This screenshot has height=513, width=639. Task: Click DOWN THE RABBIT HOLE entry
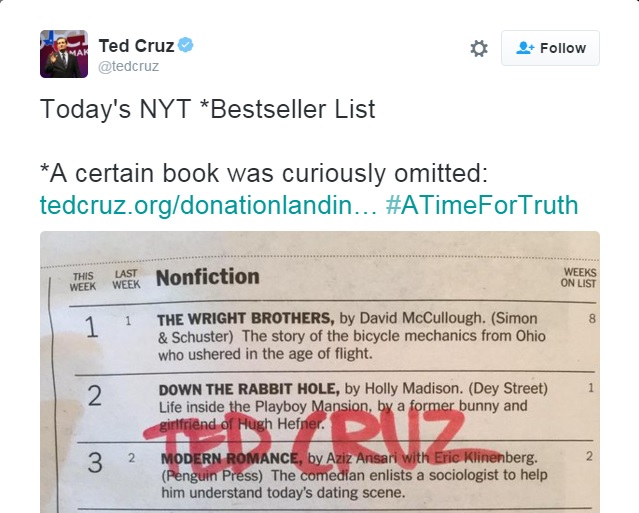coord(353,406)
